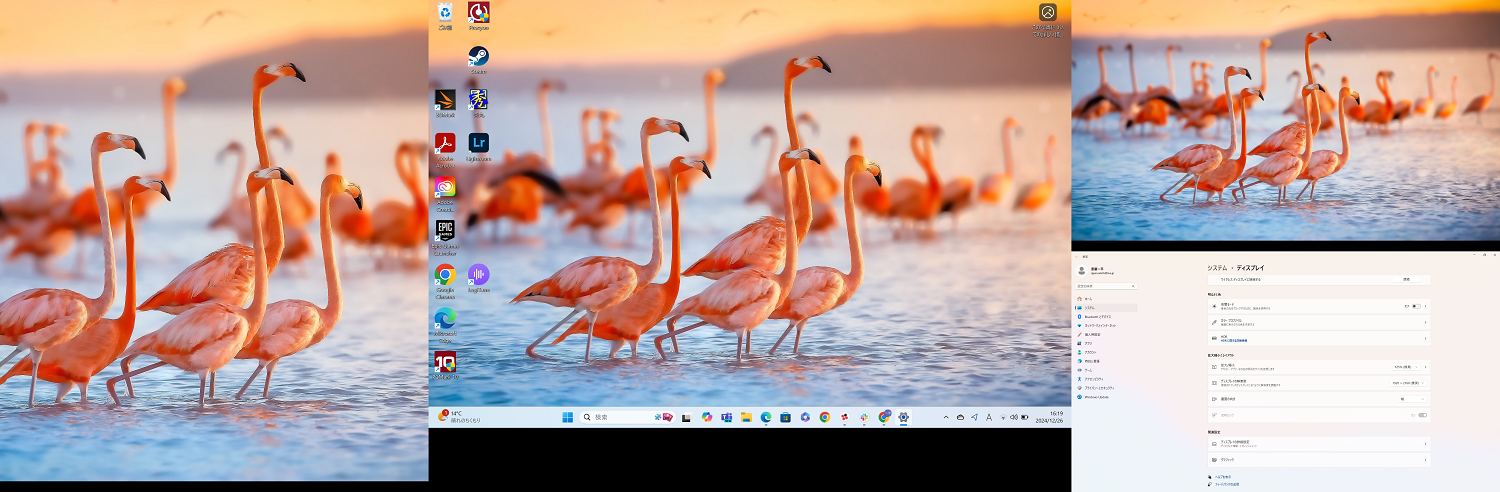Open the display resolution dropdown
Viewport: 1500px width, 492px height.
(x=1409, y=382)
